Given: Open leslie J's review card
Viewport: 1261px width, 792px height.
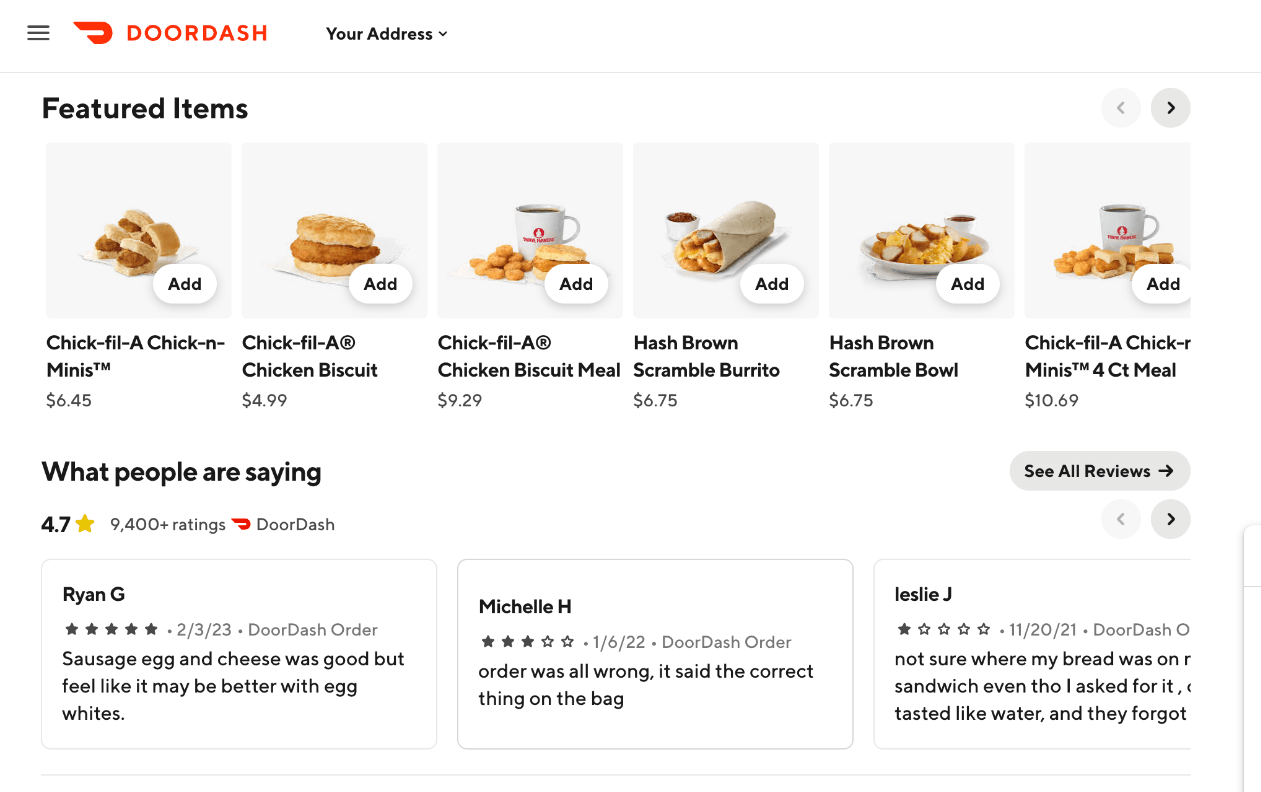Looking at the screenshot, I should (x=1031, y=653).
